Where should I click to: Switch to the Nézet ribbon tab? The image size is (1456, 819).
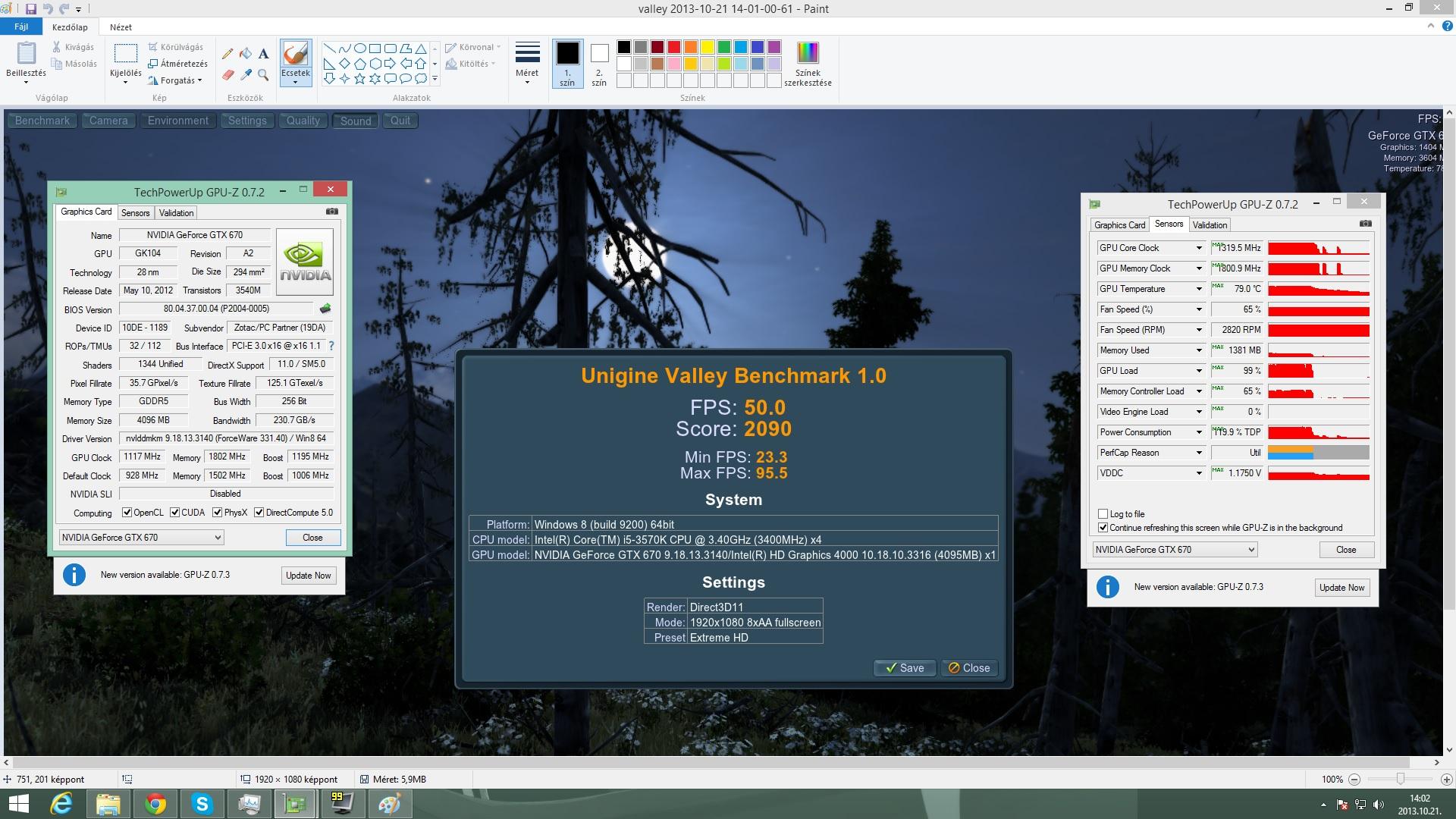click(x=121, y=27)
